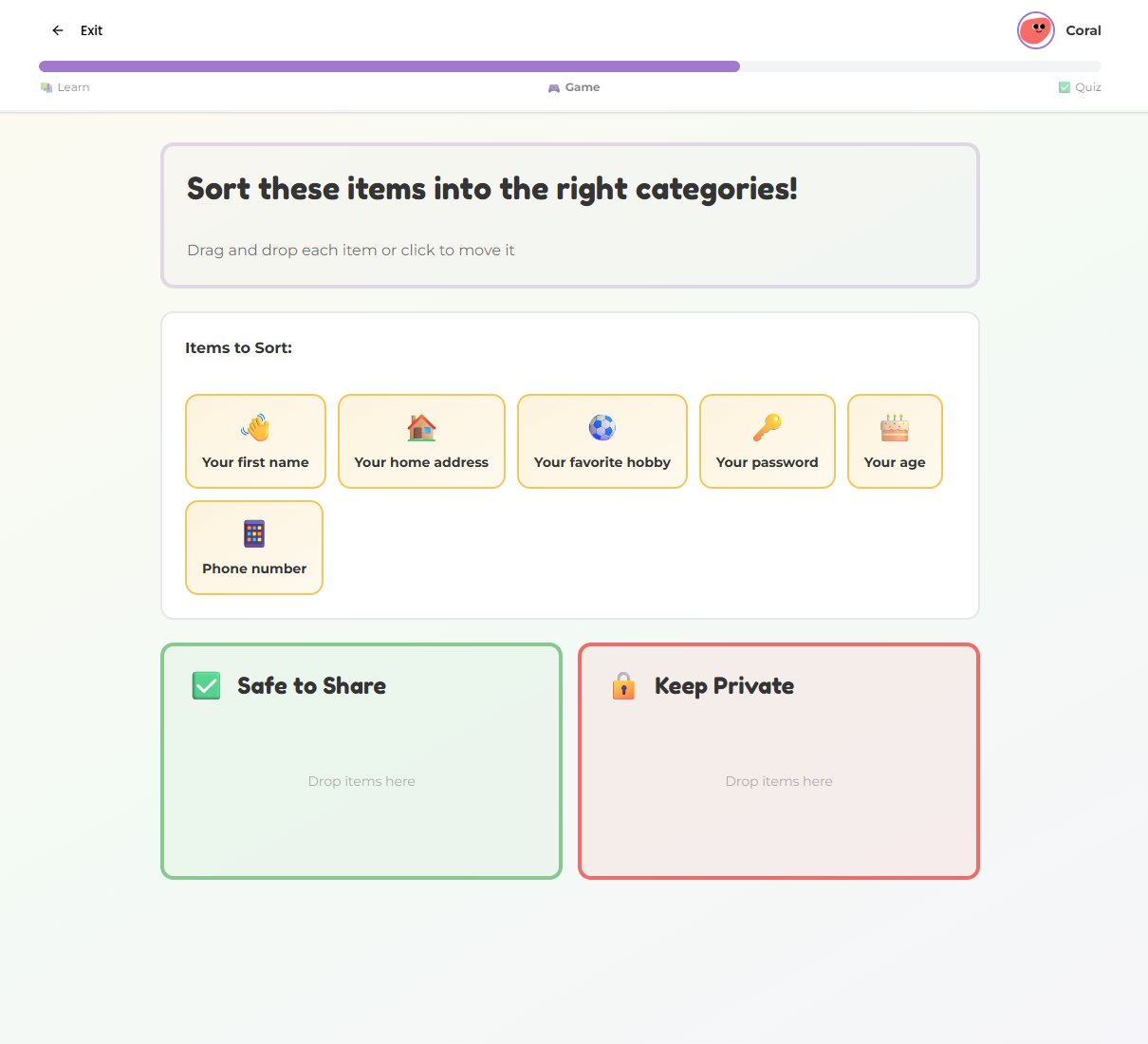Click the padlock icon beside Keep Private

(623, 684)
